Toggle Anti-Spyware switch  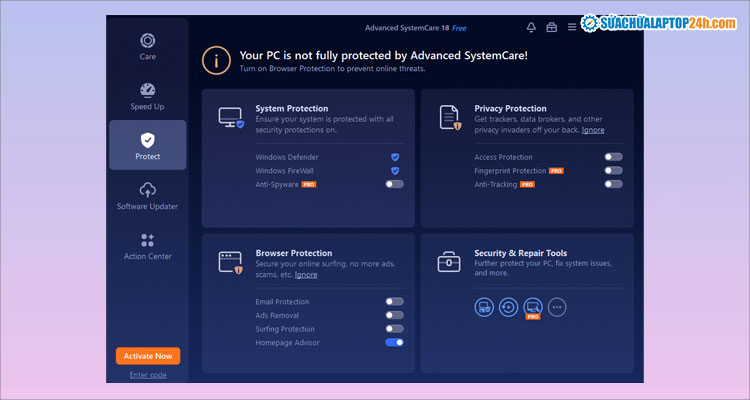pyautogui.click(x=395, y=184)
